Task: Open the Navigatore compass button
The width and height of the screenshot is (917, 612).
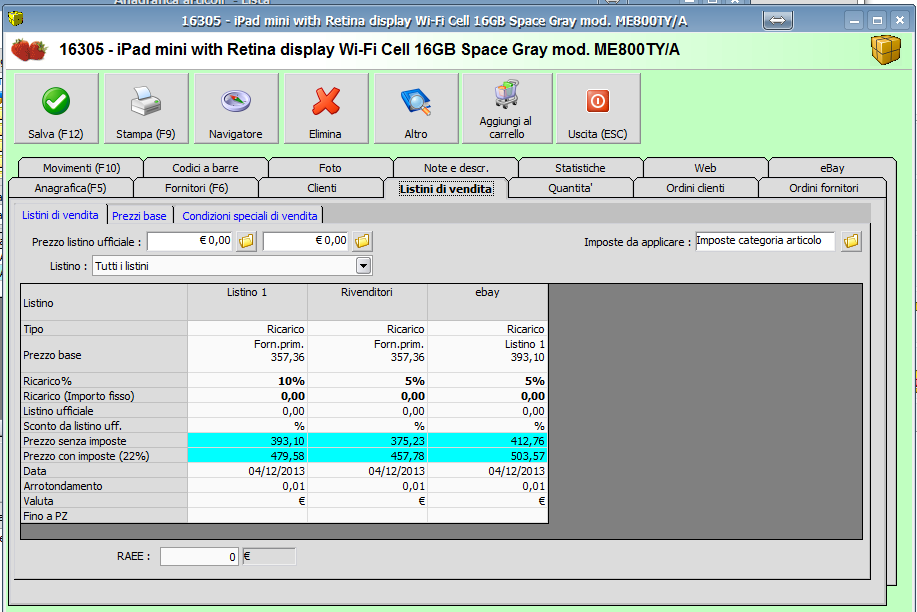Action: (x=236, y=108)
